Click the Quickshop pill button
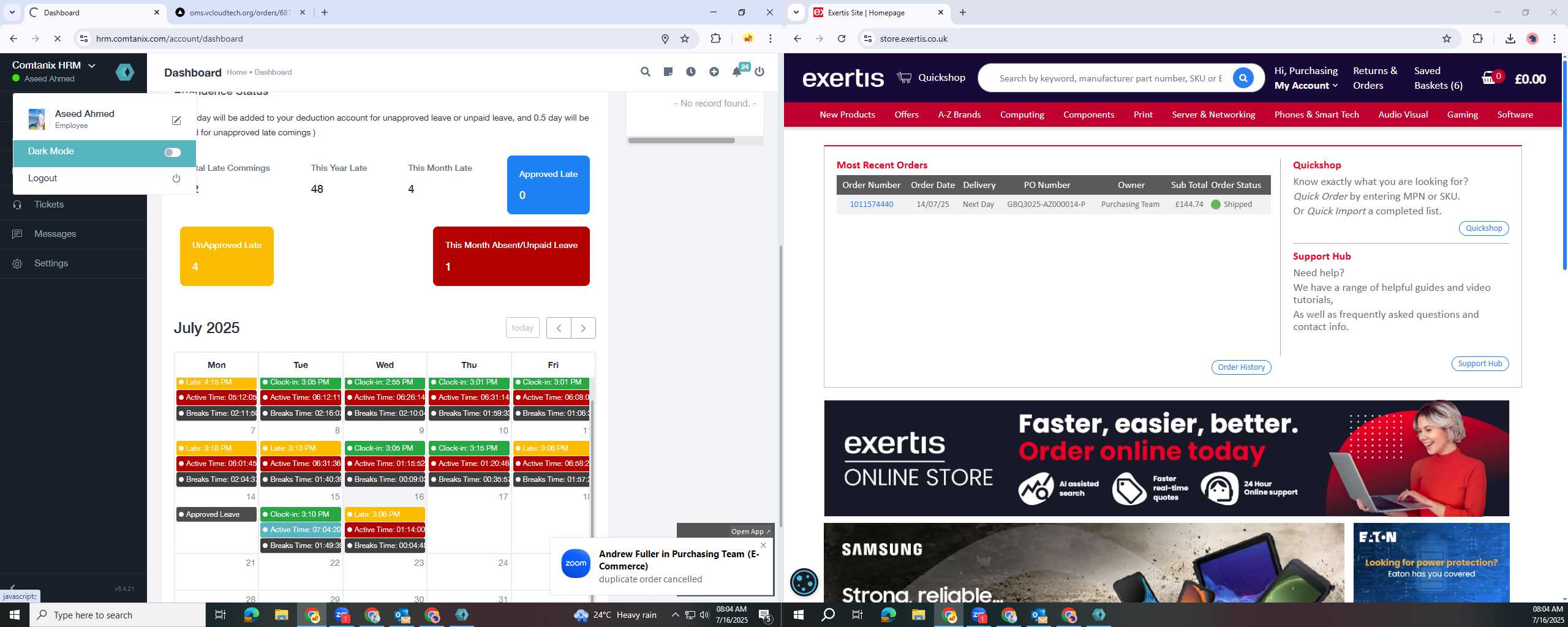This screenshot has height=627, width=1568. pyautogui.click(x=1483, y=228)
